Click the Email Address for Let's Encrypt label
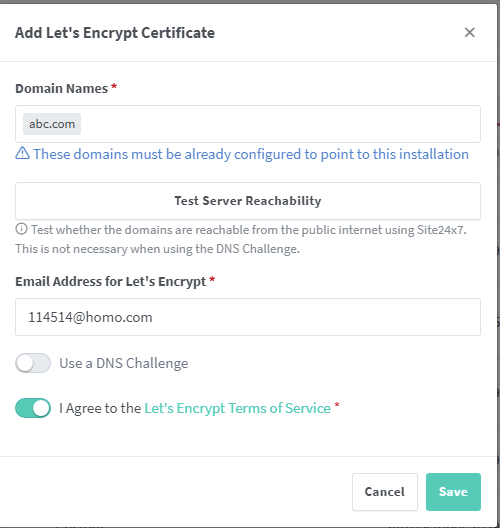The width and height of the screenshot is (500, 528). tap(110, 282)
